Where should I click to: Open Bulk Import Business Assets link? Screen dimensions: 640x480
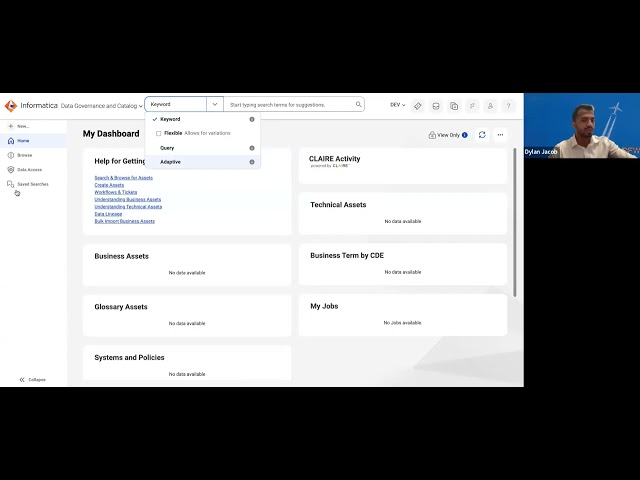click(x=124, y=221)
